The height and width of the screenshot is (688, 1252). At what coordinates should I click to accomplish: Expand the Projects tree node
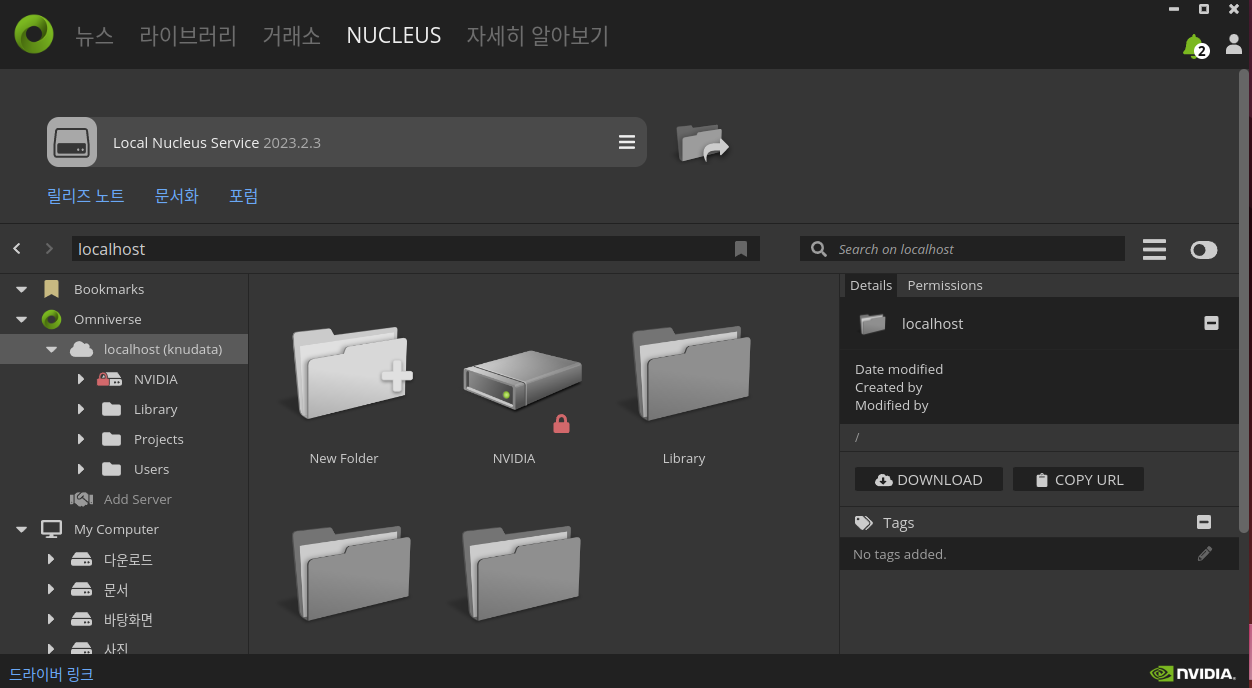(x=81, y=439)
